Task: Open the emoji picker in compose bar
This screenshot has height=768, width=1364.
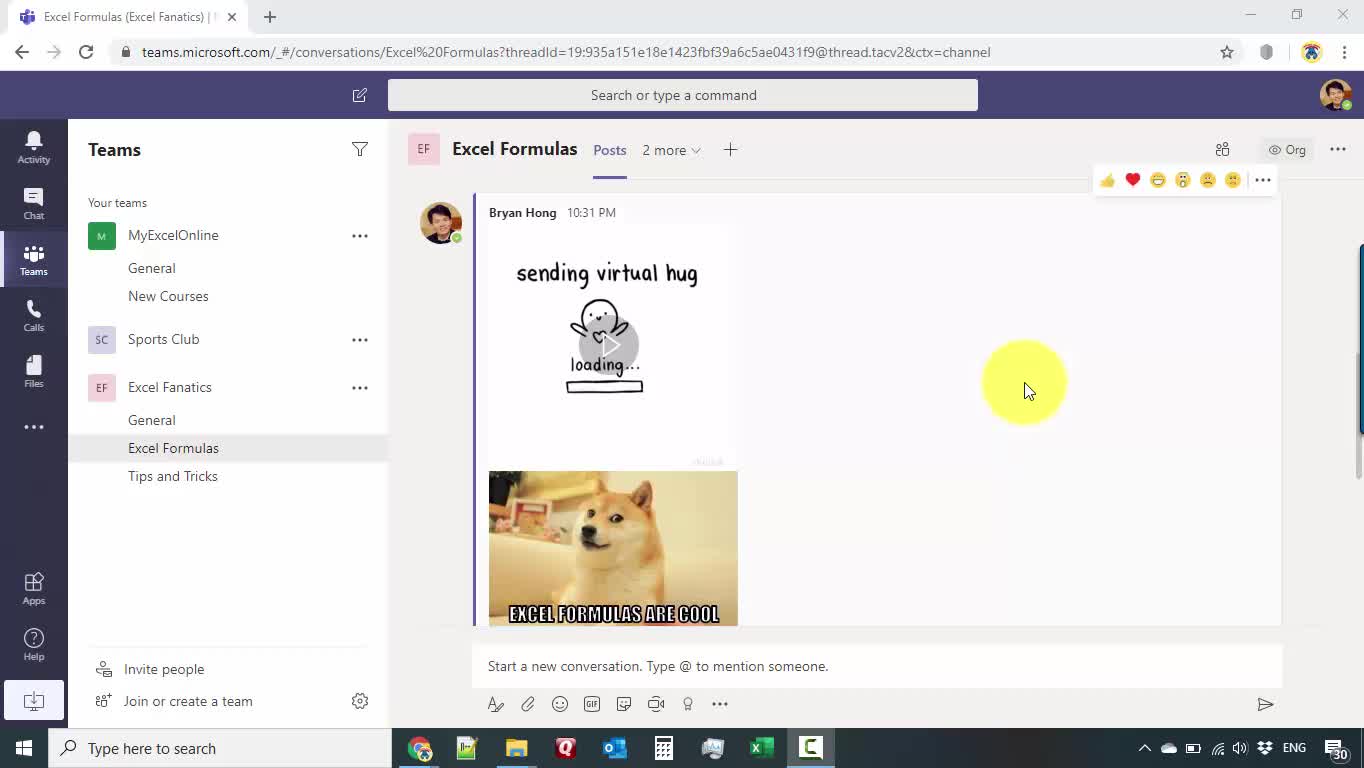Action: click(560, 704)
